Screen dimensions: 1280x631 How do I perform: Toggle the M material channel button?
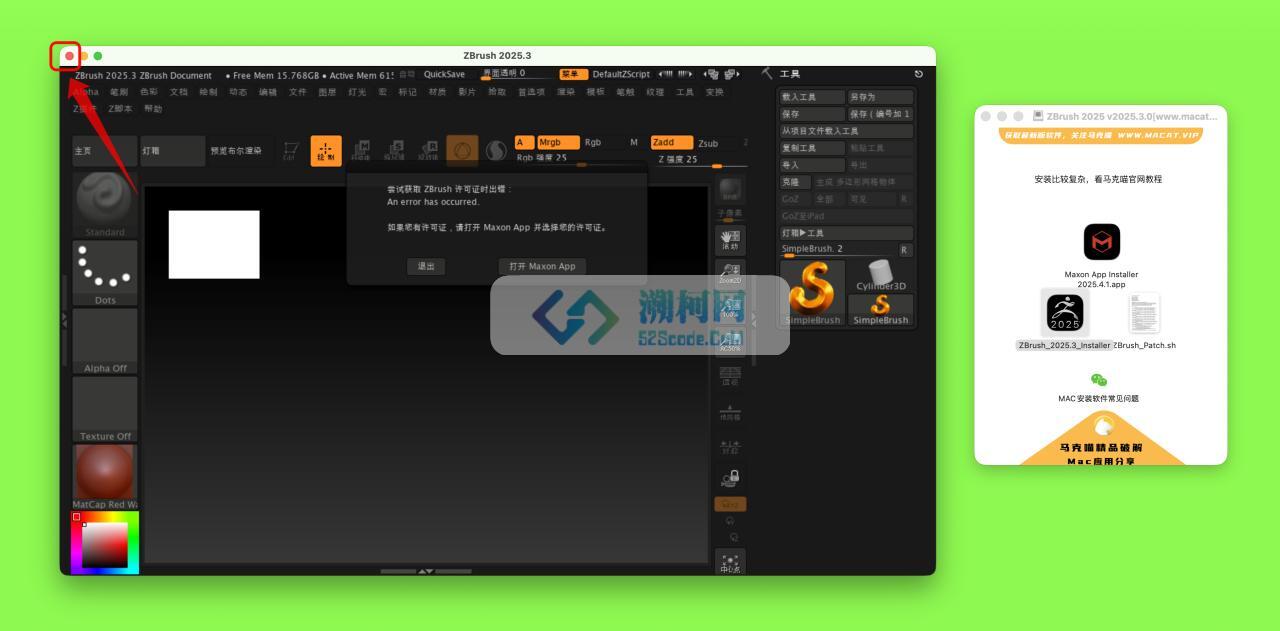[633, 142]
